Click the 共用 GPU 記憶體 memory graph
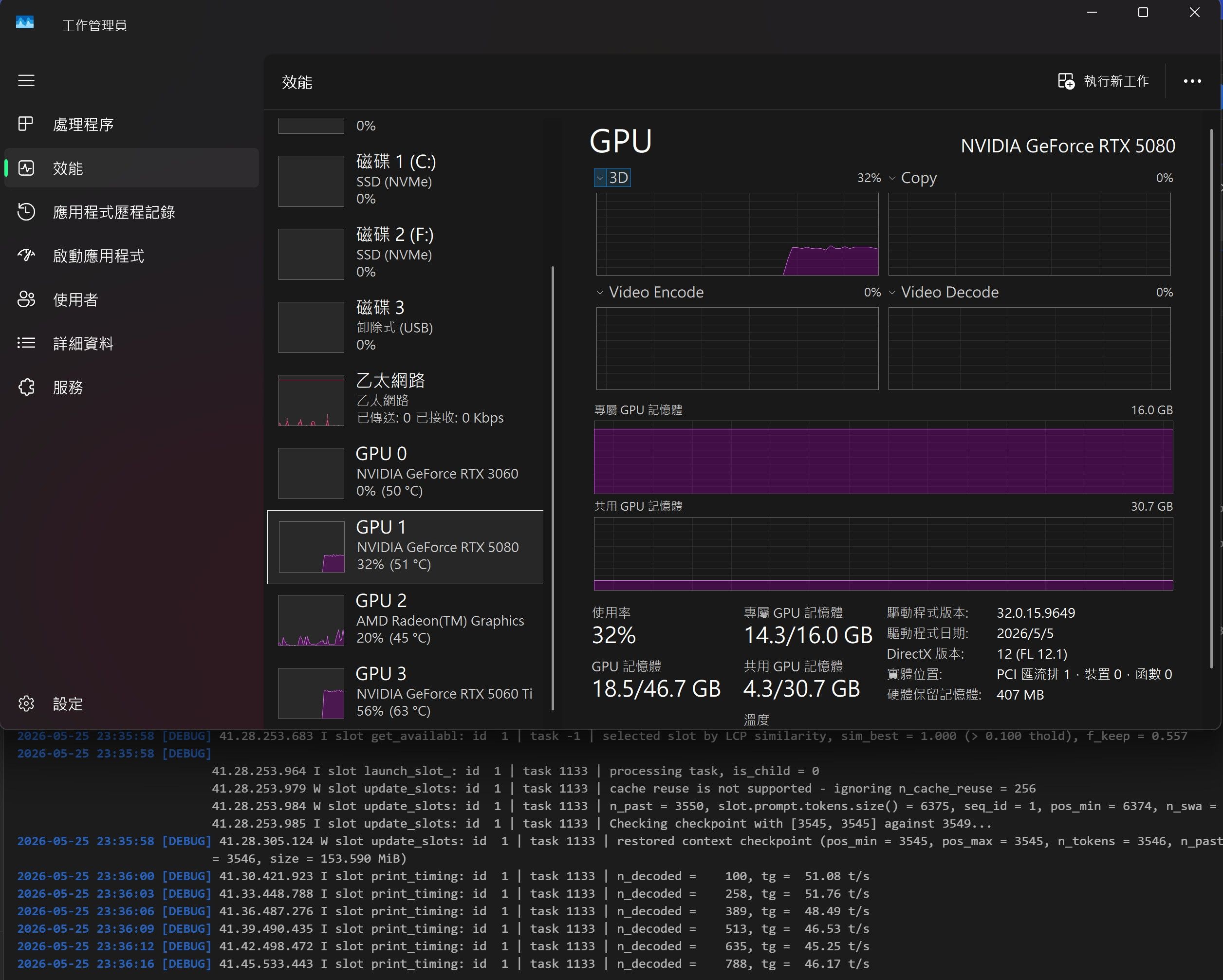This screenshot has width=1223, height=980. (883, 554)
